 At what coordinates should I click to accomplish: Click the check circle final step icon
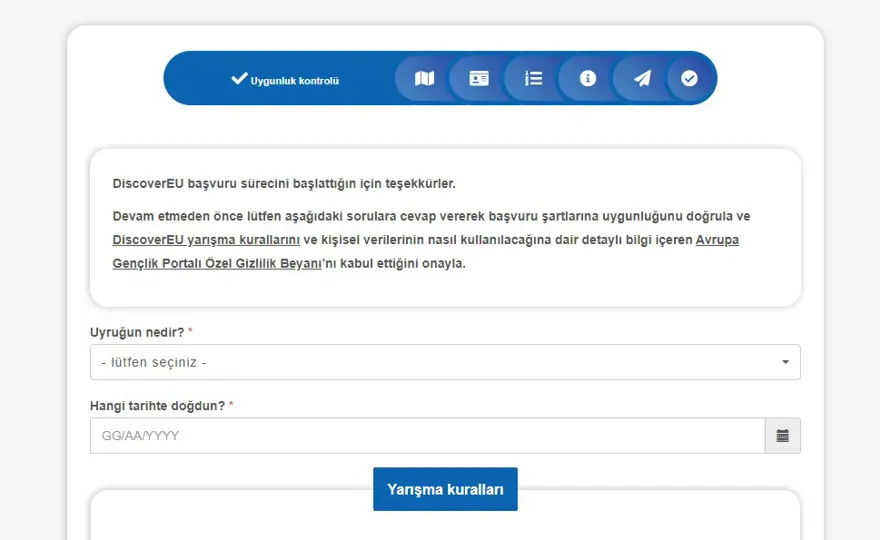[x=689, y=78]
